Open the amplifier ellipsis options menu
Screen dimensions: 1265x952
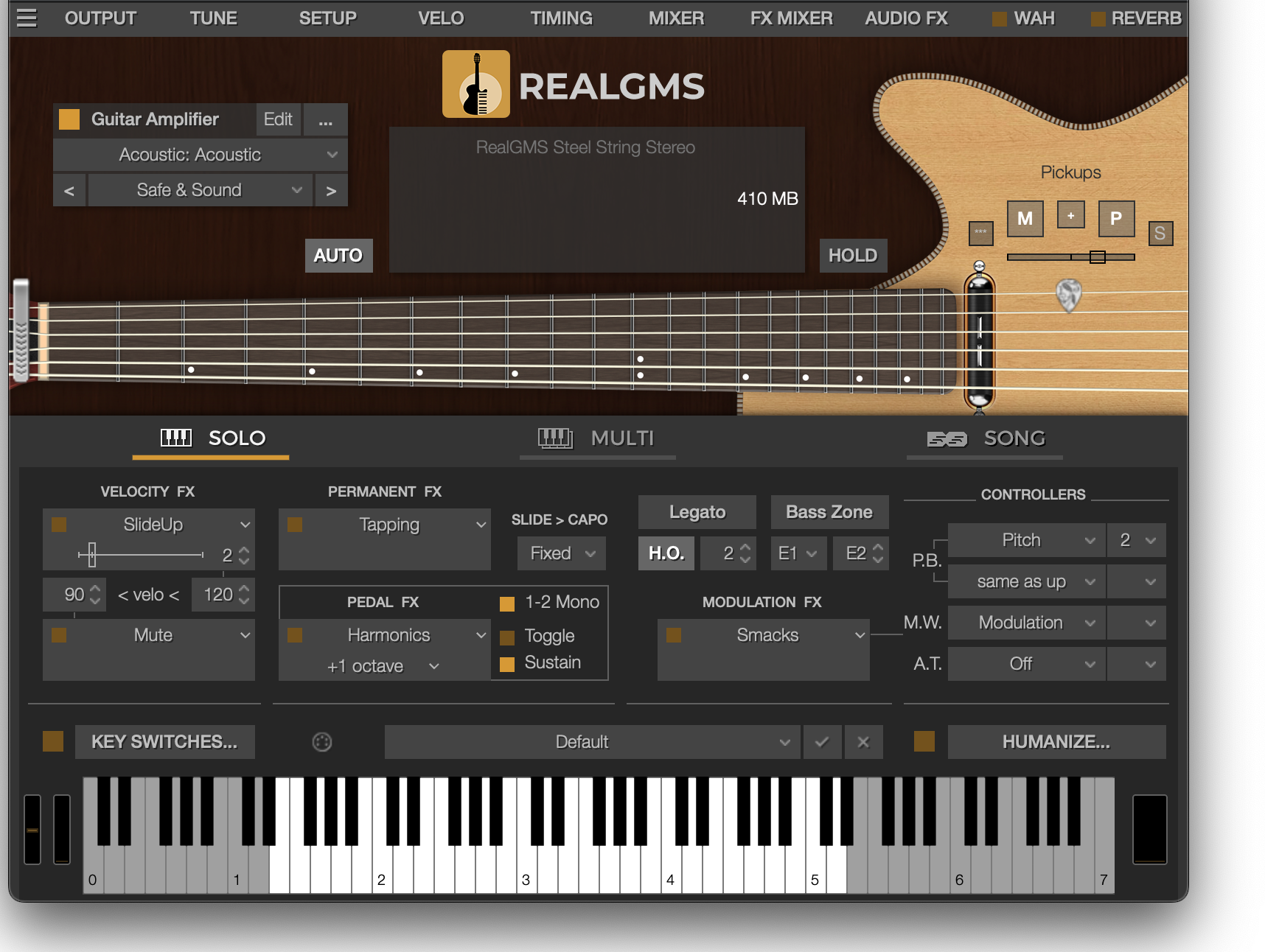325,119
